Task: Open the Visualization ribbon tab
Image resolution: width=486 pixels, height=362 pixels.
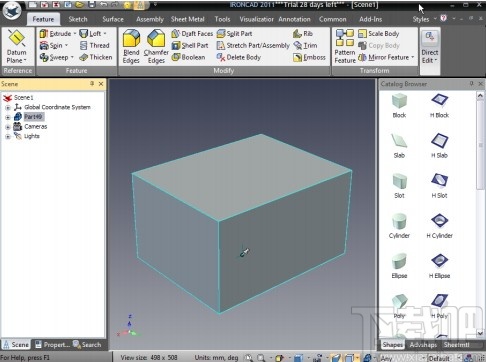Action: pyautogui.click(x=256, y=19)
